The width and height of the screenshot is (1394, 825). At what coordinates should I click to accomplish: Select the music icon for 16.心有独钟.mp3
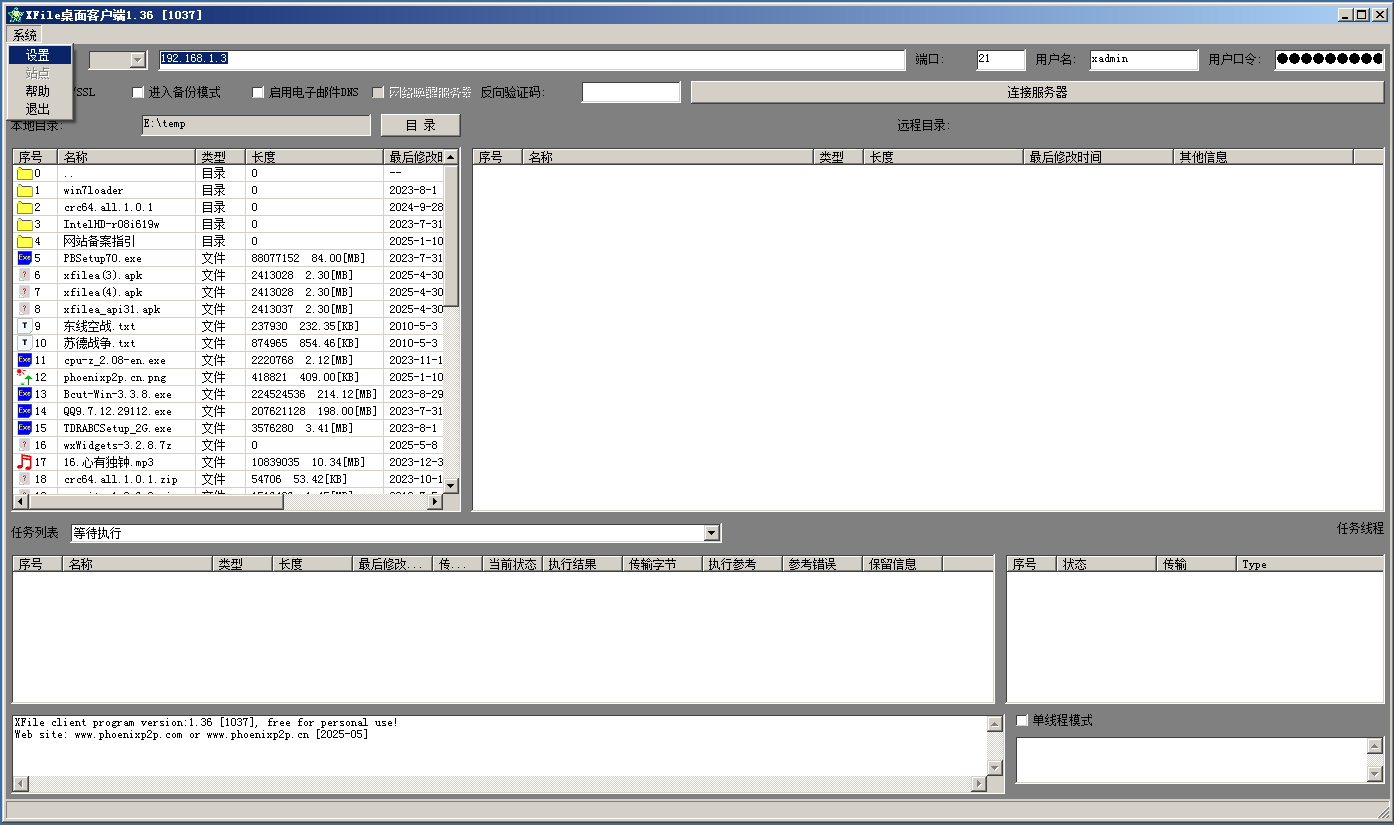coord(25,462)
